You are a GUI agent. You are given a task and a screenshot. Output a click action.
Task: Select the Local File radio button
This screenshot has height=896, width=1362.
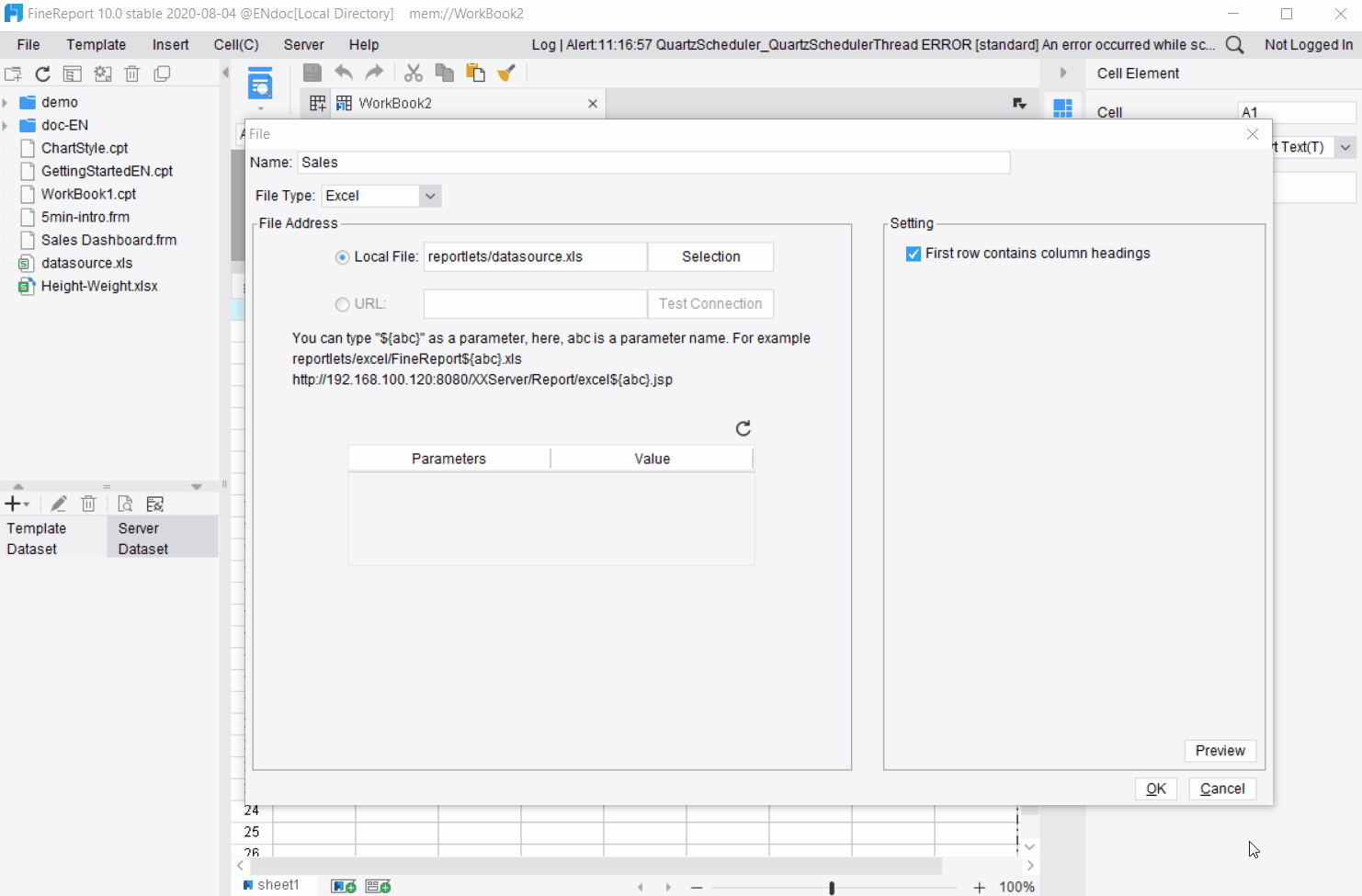[343, 257]
